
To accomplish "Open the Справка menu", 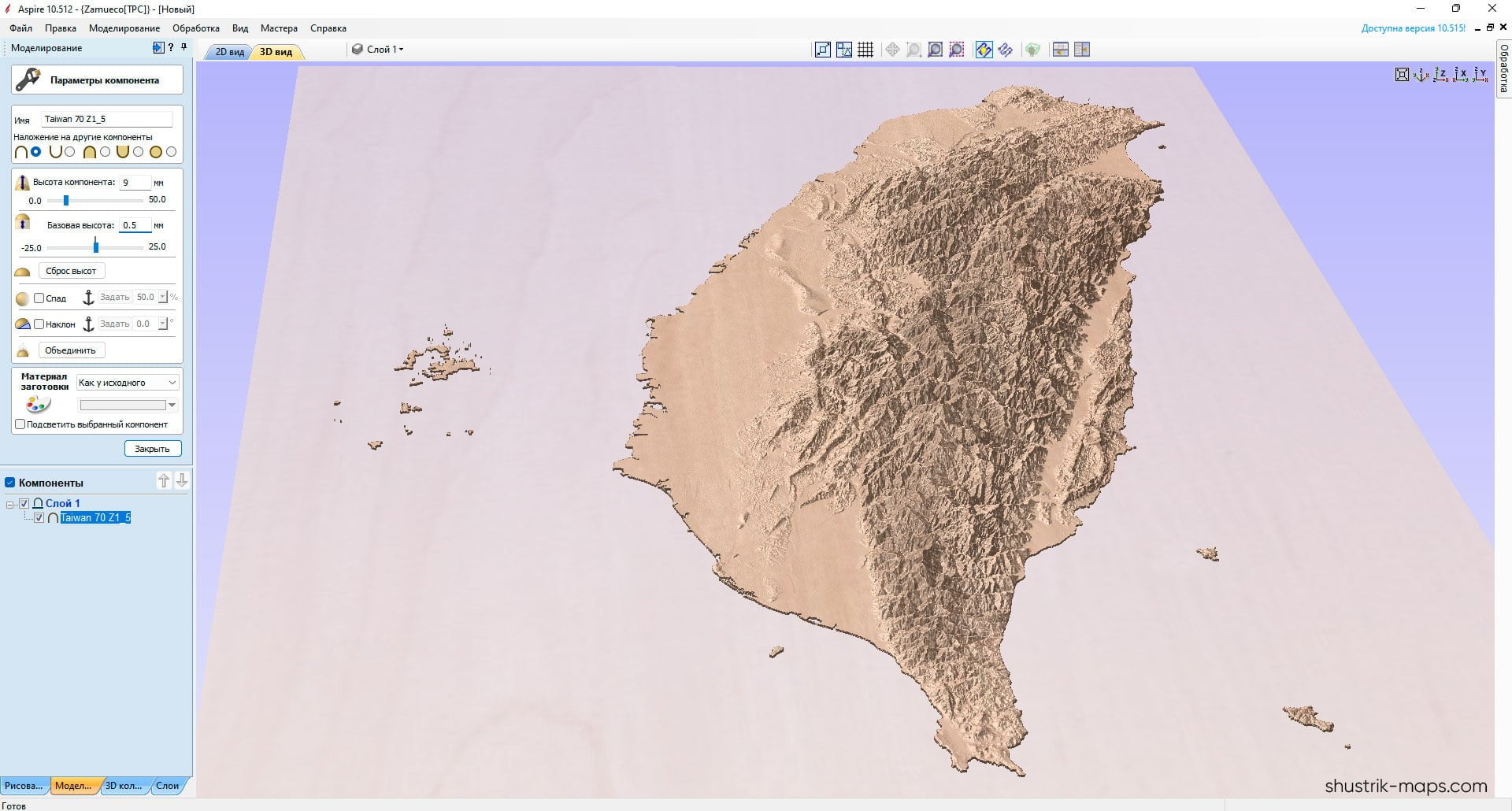I will coord(328,28).
